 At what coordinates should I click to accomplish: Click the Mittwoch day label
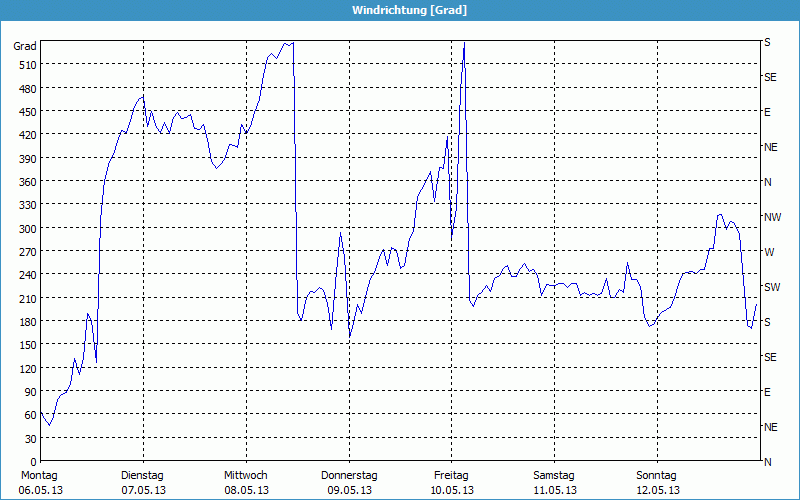[246, 475]
